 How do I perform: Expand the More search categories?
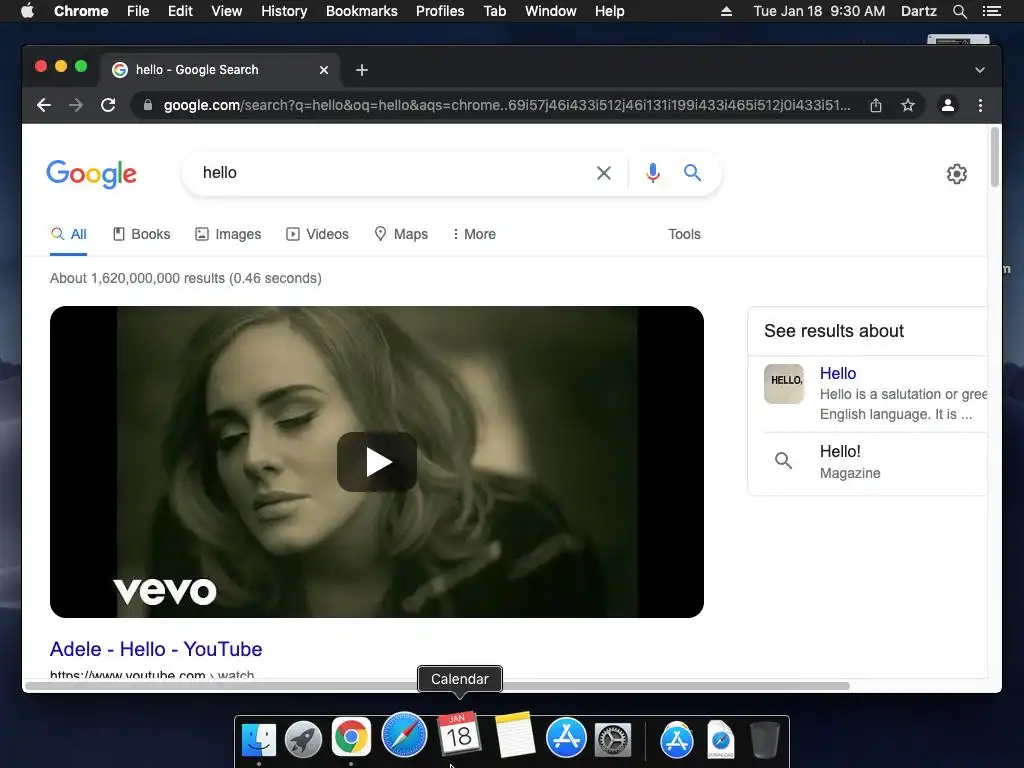point(474,234)
